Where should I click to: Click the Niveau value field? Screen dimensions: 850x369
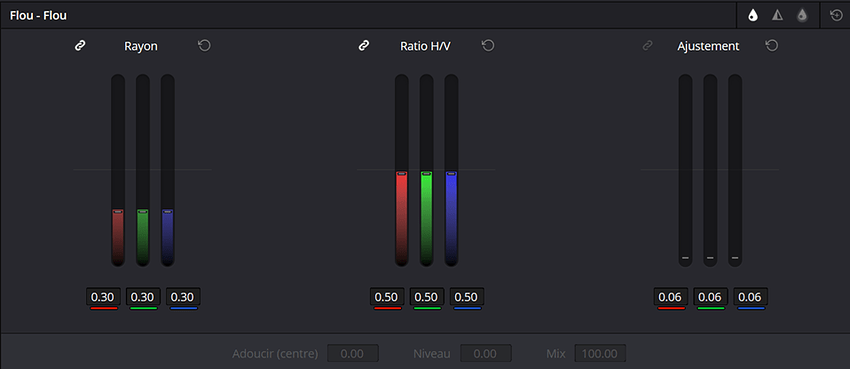(486, 354)
